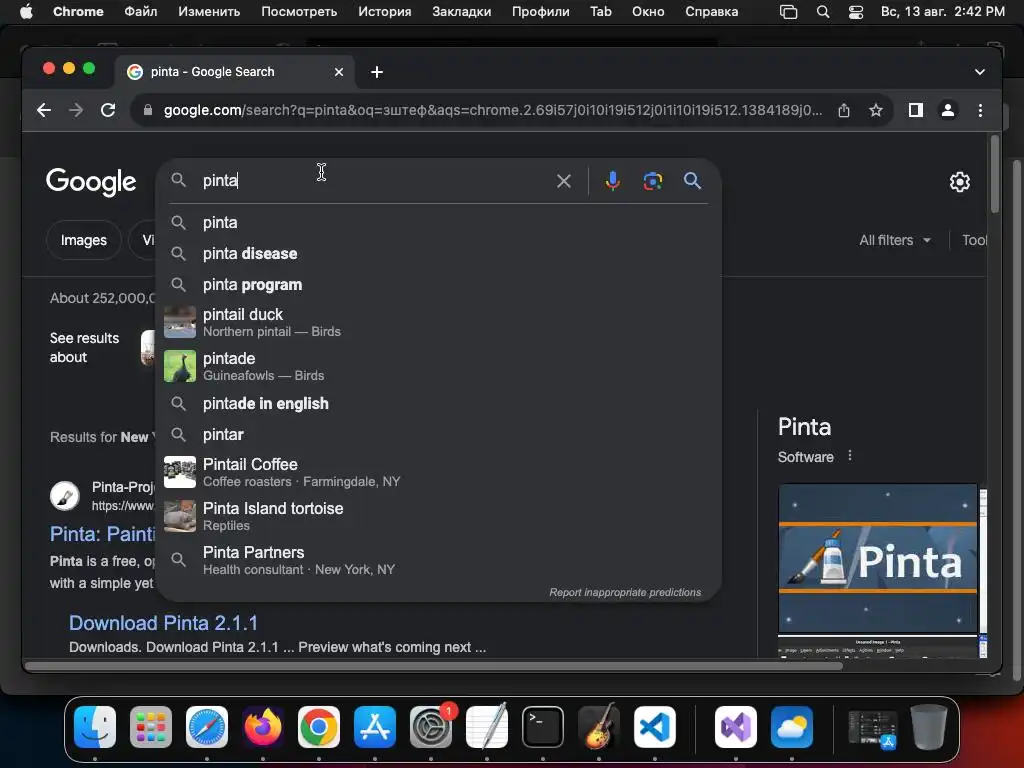Clear the search box with the X icon
The width and height of the screenshot is (1024, 768).
point(564,181)
